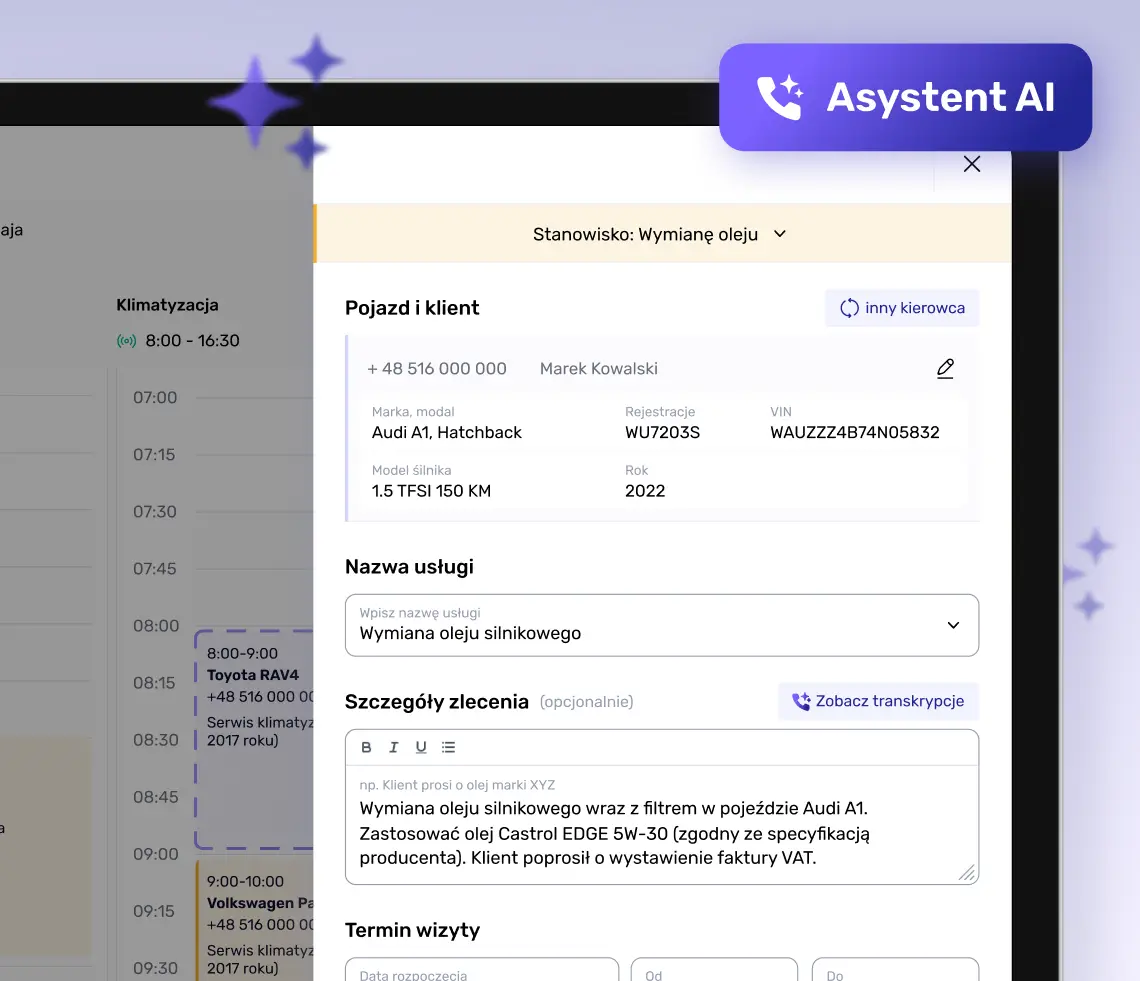Screen dimensions: 1140x981
Task: Click the phone sparkle icon in Asystent AI
Action: (x=780, y=97)
